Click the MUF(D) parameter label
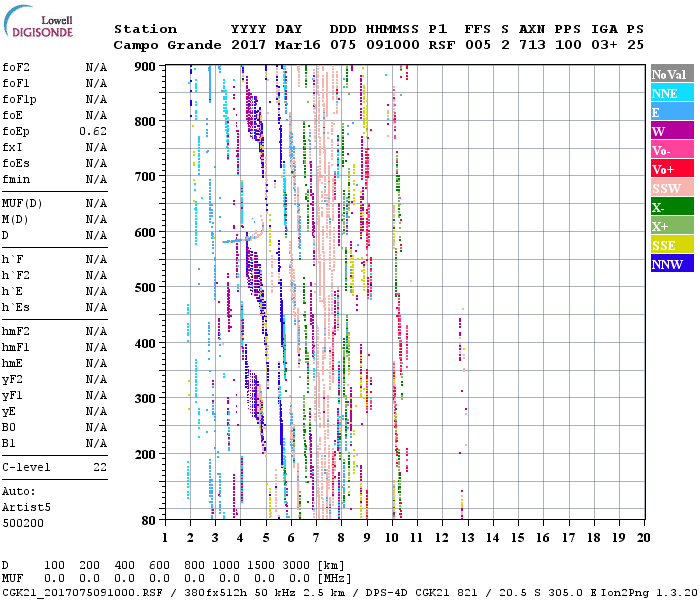The height and width of the screenshot is (600, 700). point(22,204)
